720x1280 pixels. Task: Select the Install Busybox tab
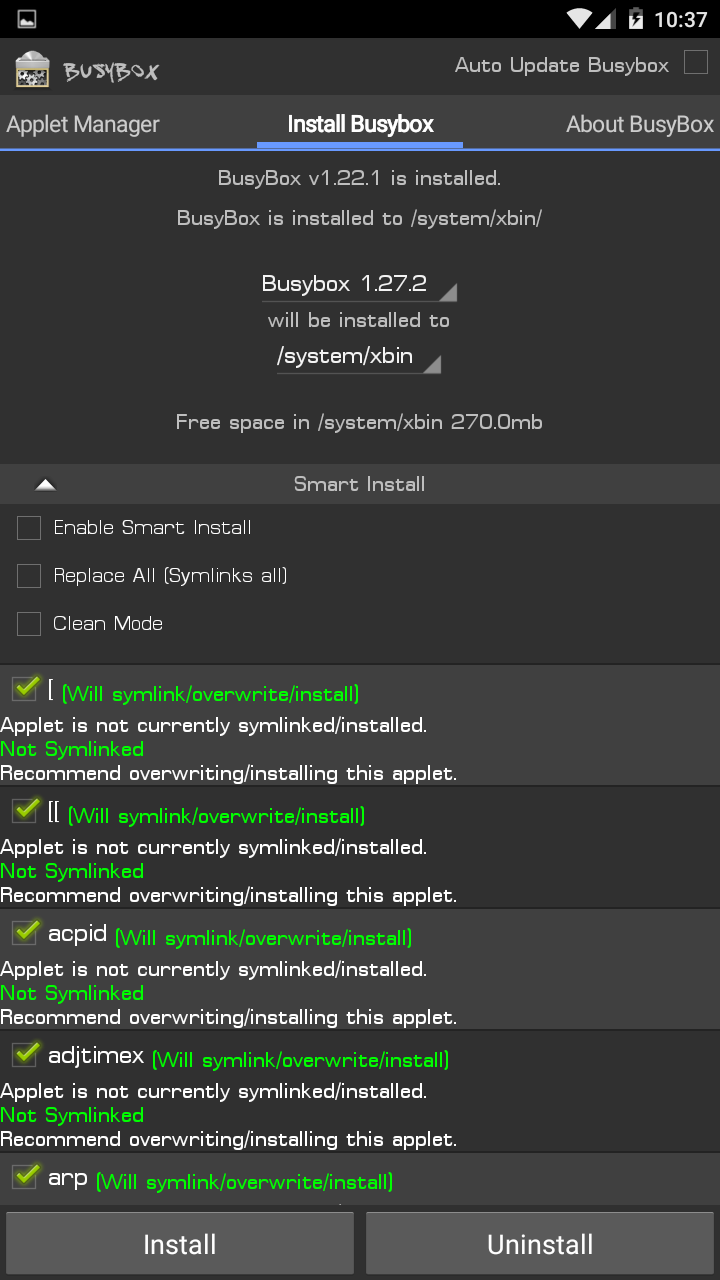pos(360,125)
